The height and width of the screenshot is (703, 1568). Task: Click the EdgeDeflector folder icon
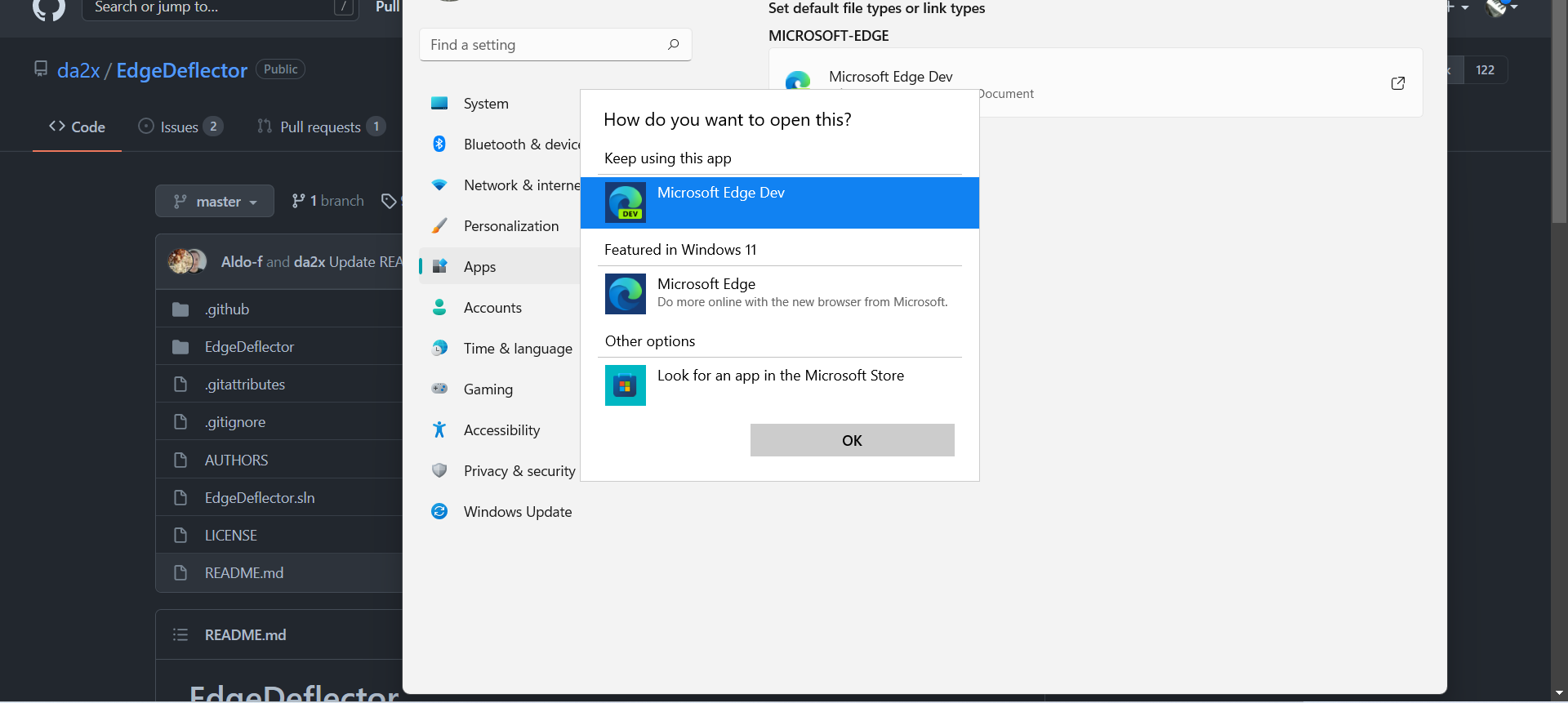point(180,347)
